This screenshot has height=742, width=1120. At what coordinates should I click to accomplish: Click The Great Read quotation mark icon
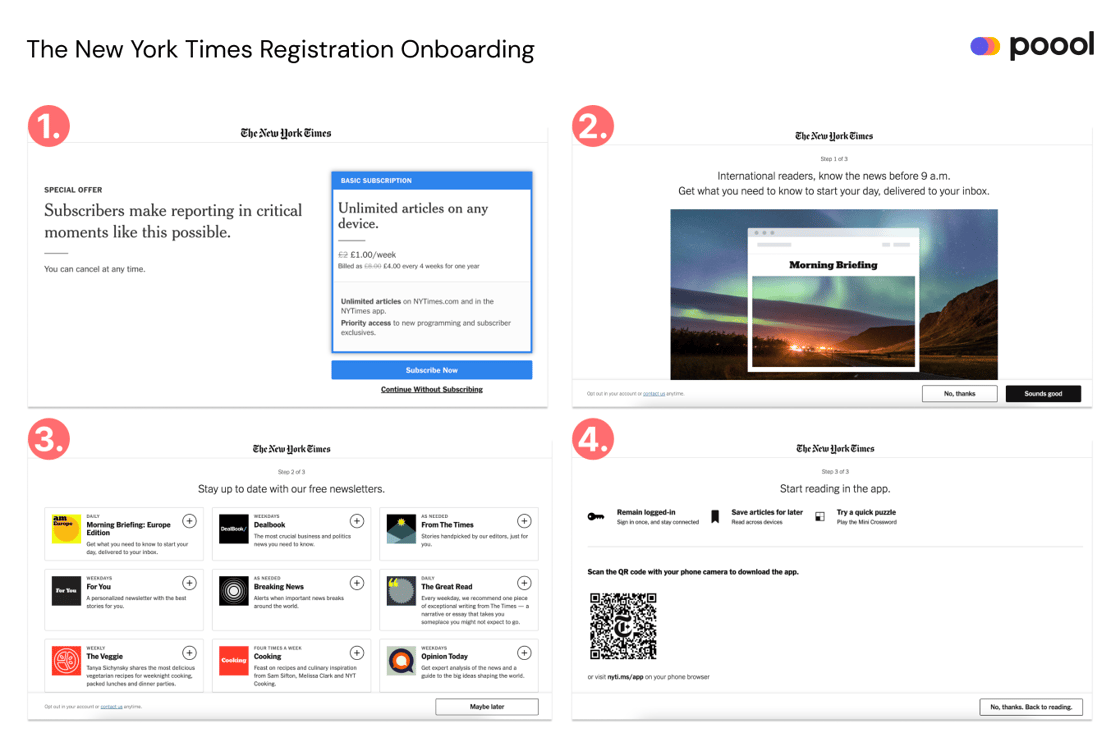402,591
